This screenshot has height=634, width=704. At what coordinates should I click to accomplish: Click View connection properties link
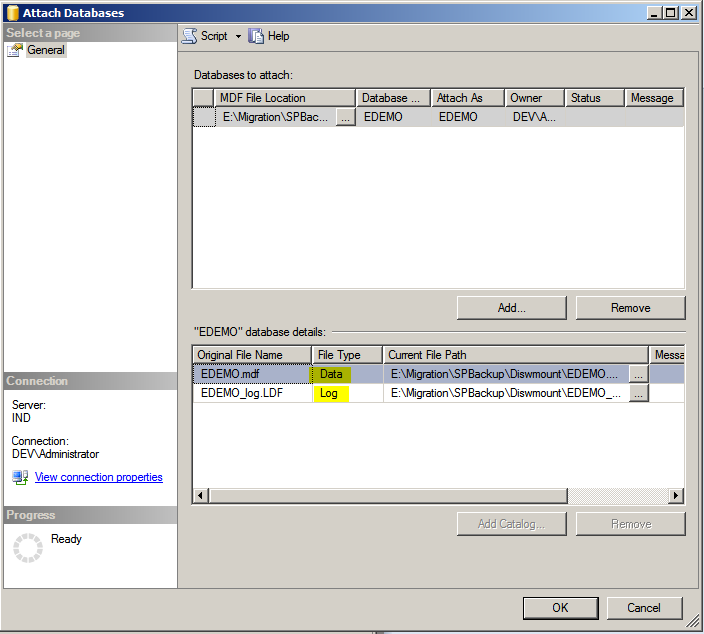coord(99,477)
